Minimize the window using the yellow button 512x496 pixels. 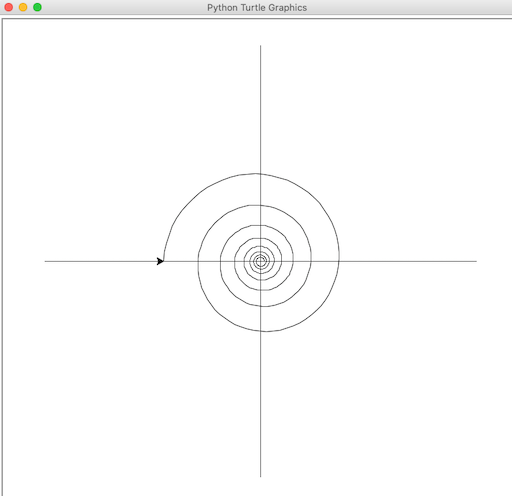(x=23, y=7)
